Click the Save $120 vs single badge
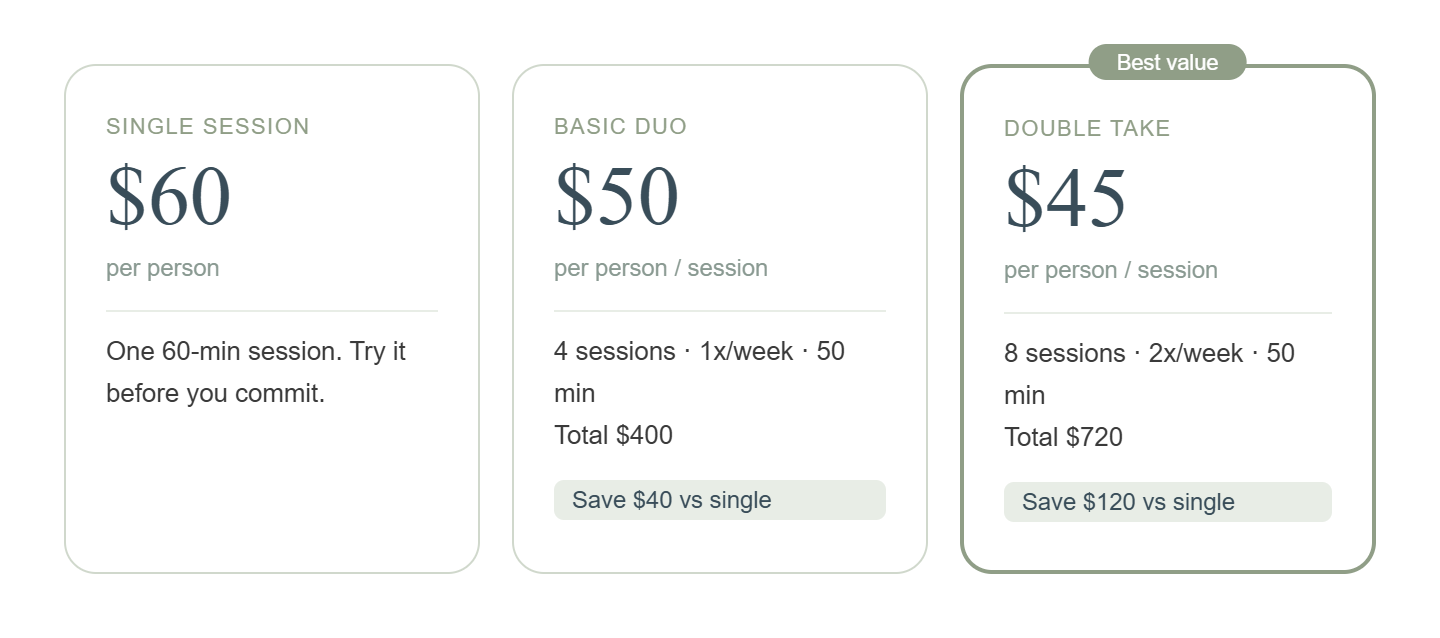This screenshot has width=1440, height=638. (1167, 502)
